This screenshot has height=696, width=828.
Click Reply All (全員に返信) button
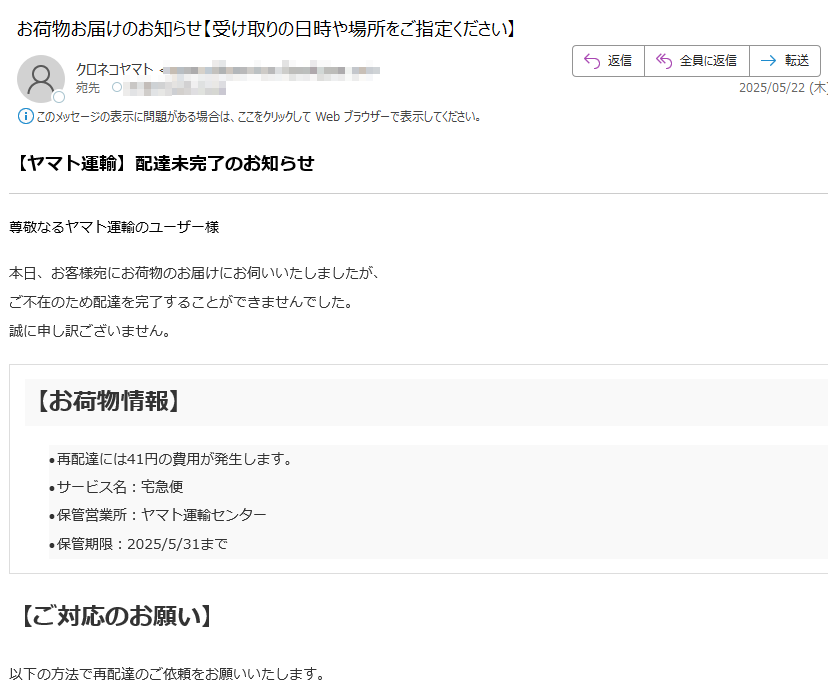click(696, 61)
